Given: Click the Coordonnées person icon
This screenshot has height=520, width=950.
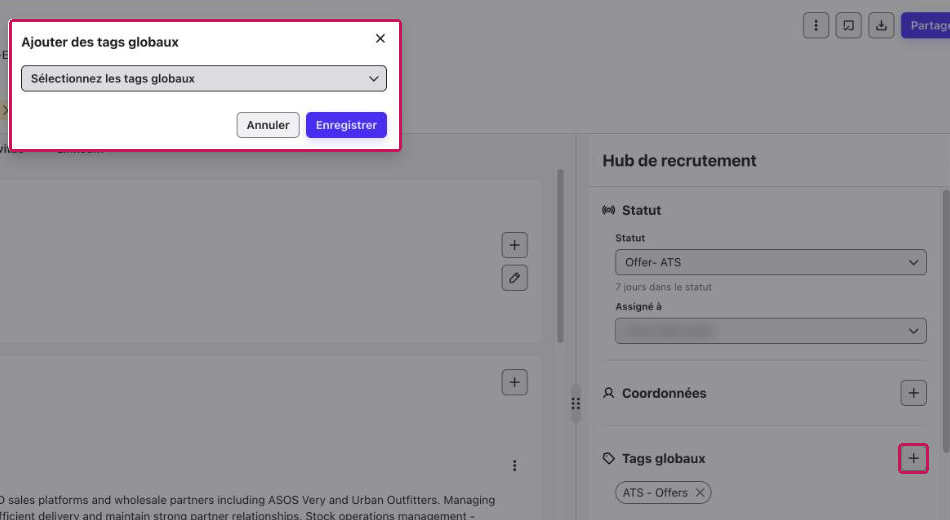Looking at the screenshot, I should (x=608, y=393).
